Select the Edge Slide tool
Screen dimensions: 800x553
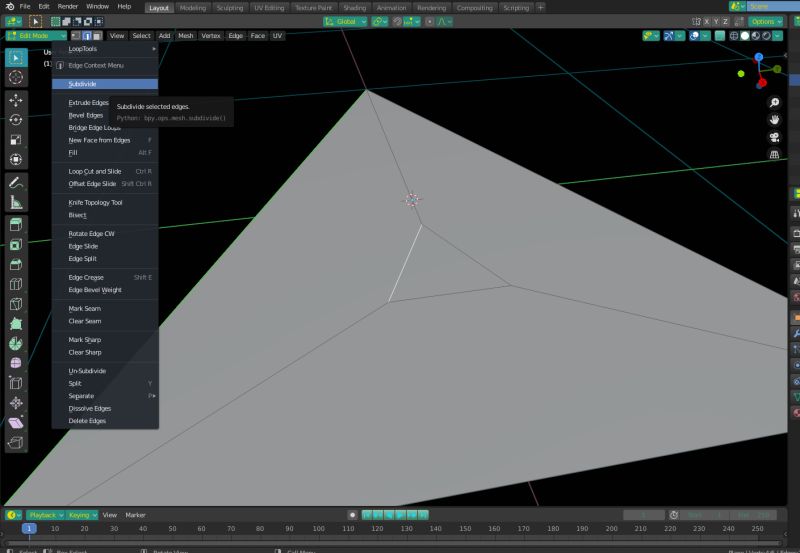click(x=16, y=383)
